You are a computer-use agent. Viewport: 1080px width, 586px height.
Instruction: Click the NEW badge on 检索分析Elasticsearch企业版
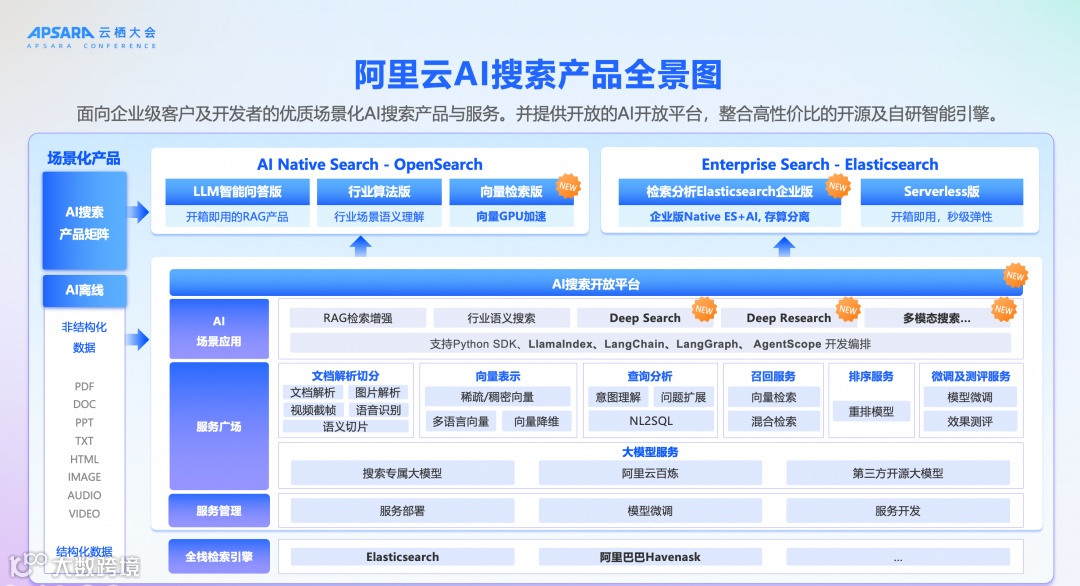coord(838,186)
